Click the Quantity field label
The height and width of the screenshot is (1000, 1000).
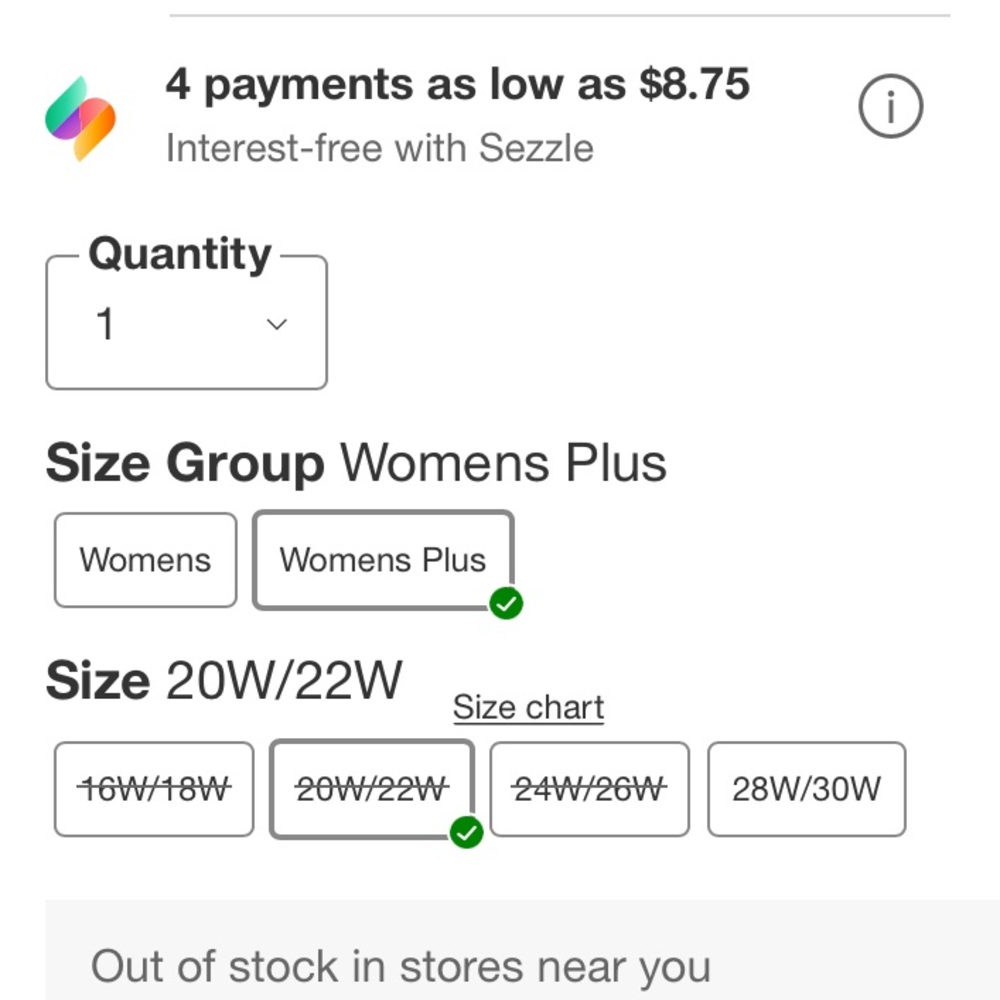(179, 255)
